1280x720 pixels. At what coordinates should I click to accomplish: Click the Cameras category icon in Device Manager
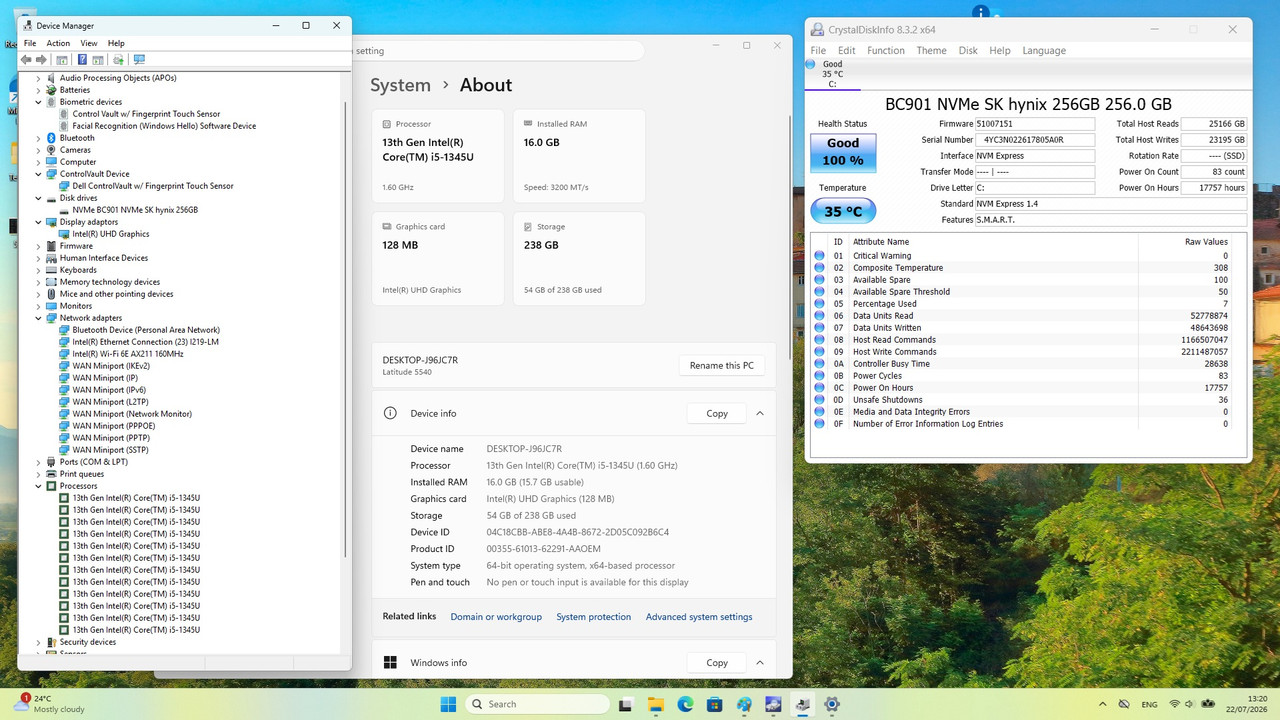(x=51, y=150)
